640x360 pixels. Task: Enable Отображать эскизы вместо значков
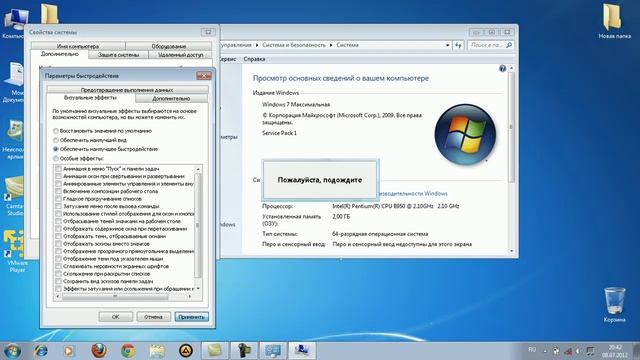click(58, 244)
